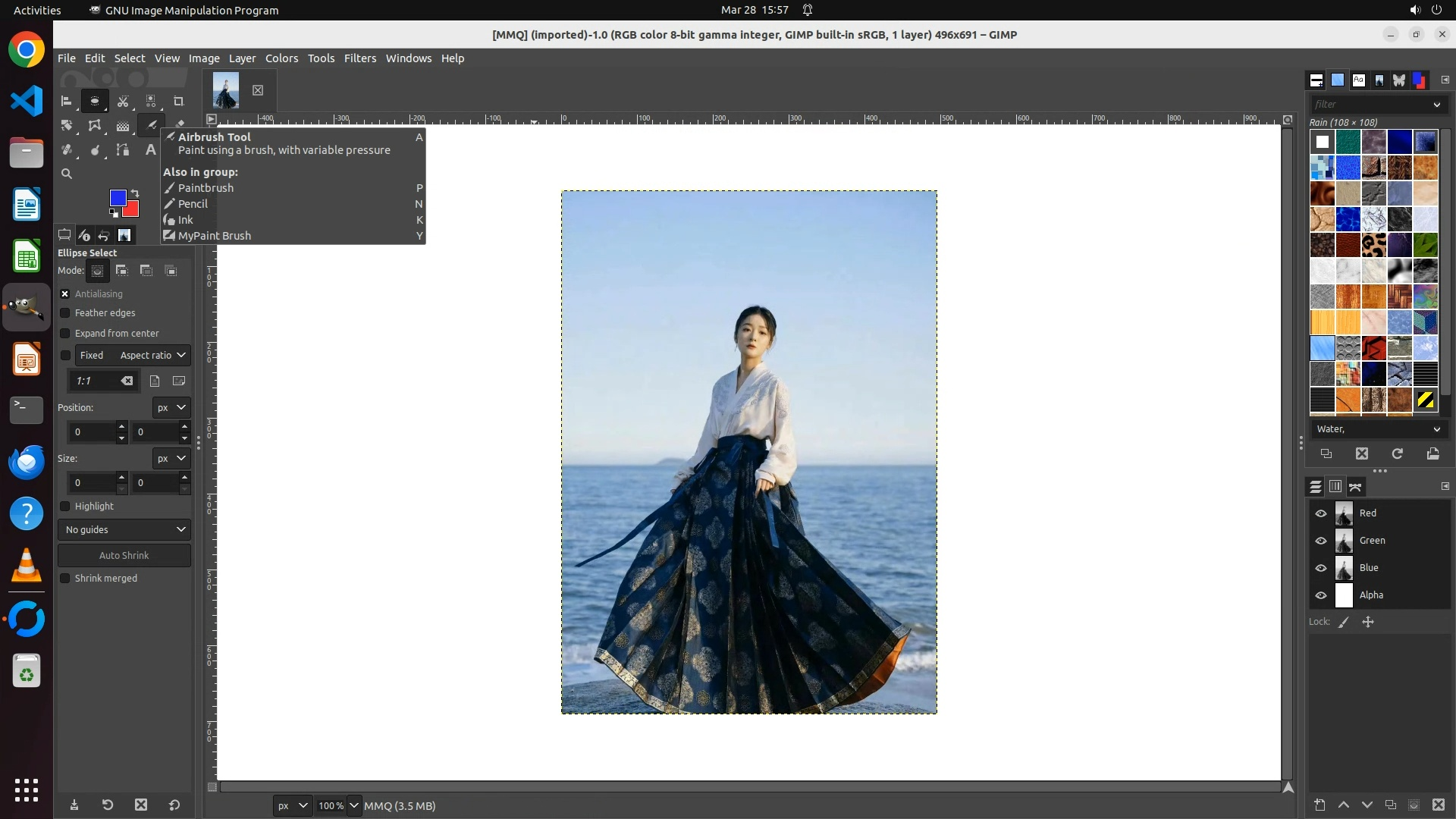Select the Heal tool

click(67, 150)
